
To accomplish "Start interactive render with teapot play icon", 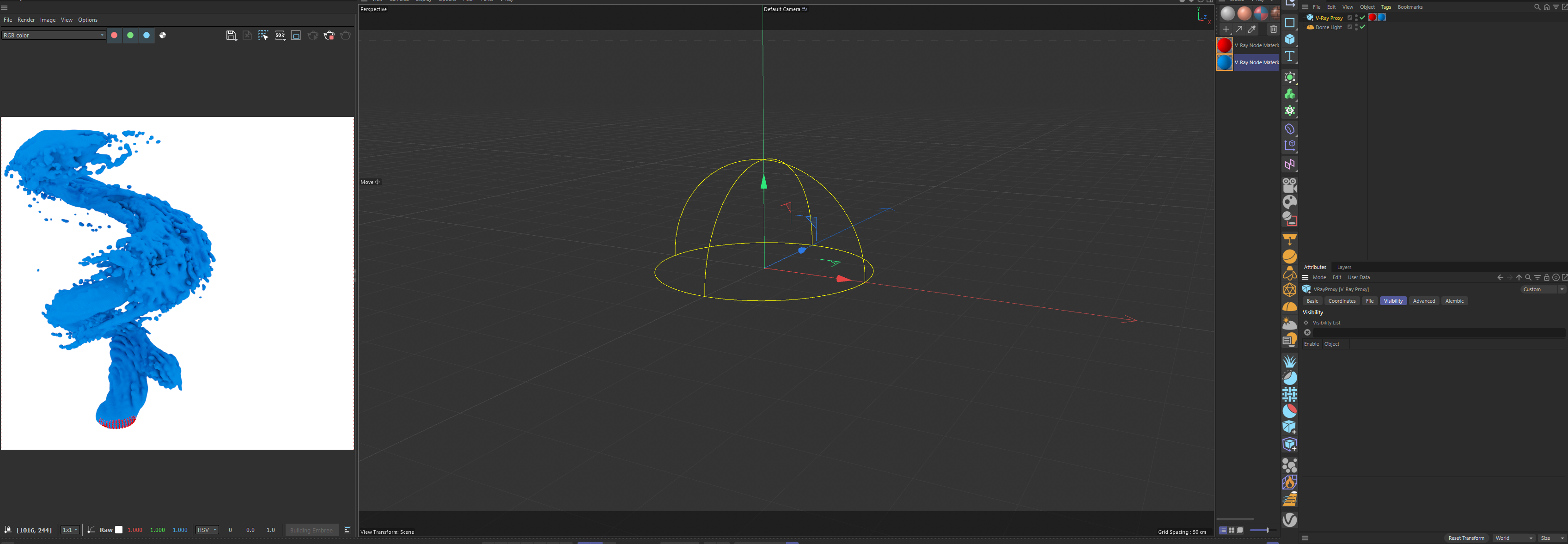I will (x=313, y=35).
